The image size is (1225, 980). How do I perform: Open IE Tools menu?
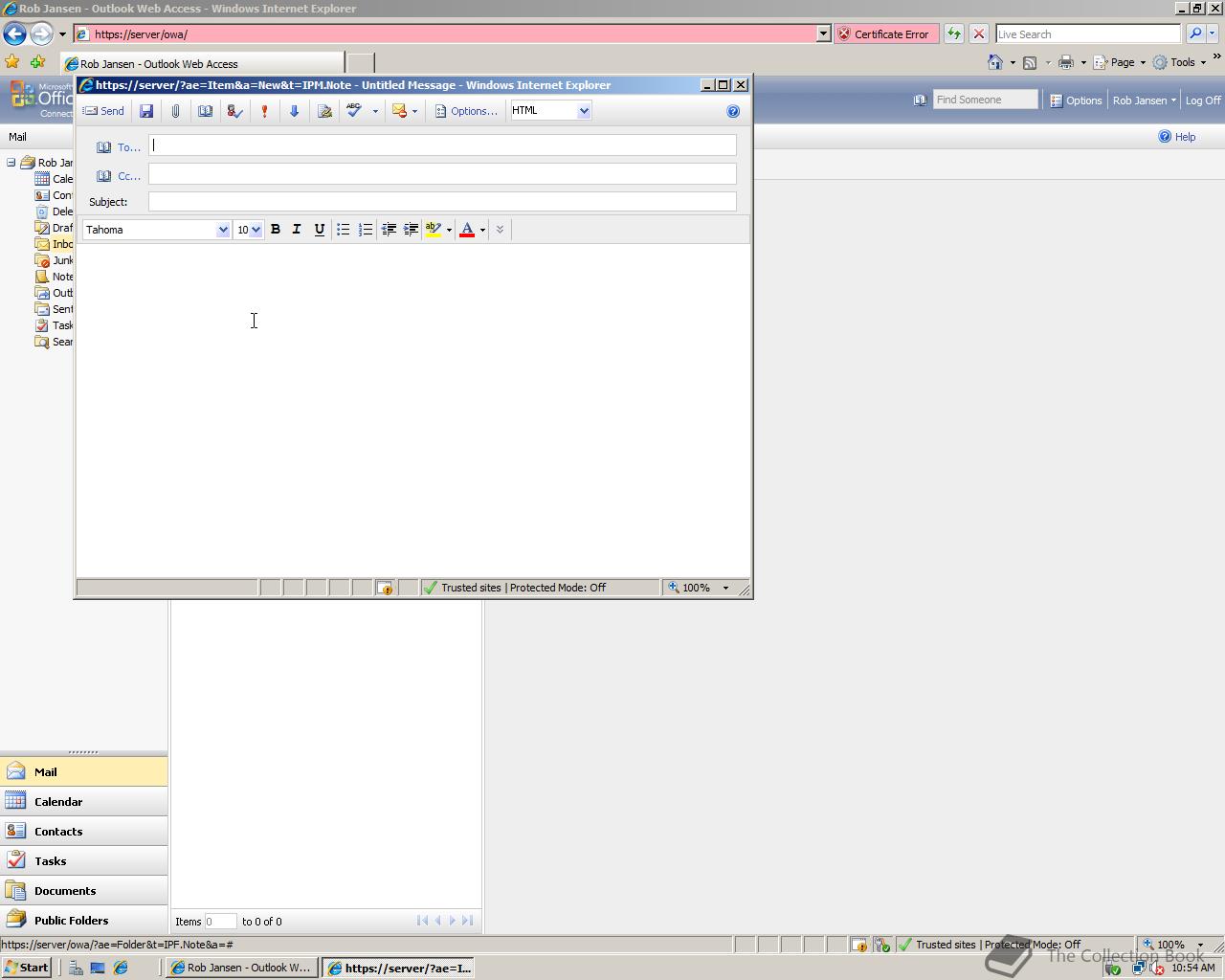(x=1179, y=62)
